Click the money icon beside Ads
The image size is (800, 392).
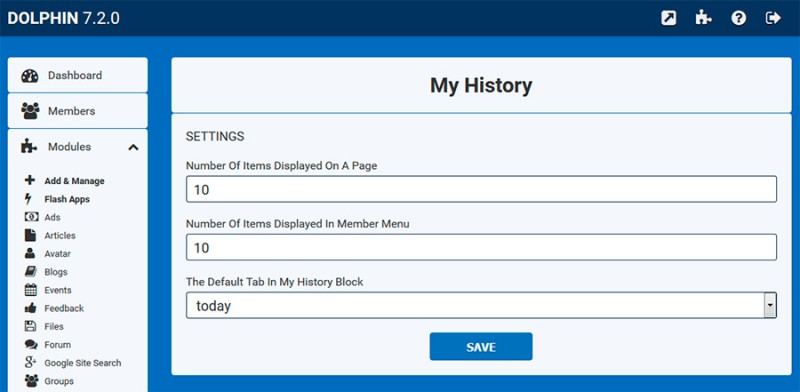tap(31, 217)
